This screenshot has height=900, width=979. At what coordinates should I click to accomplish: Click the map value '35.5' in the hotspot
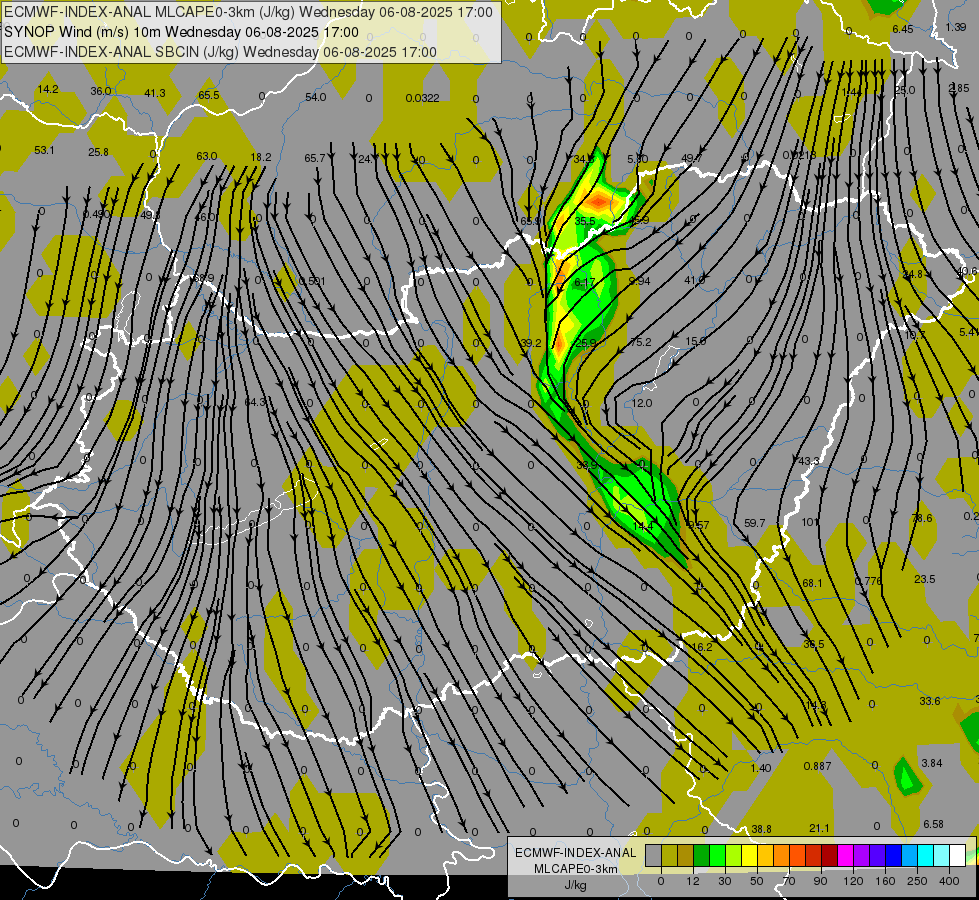(585, 221)
